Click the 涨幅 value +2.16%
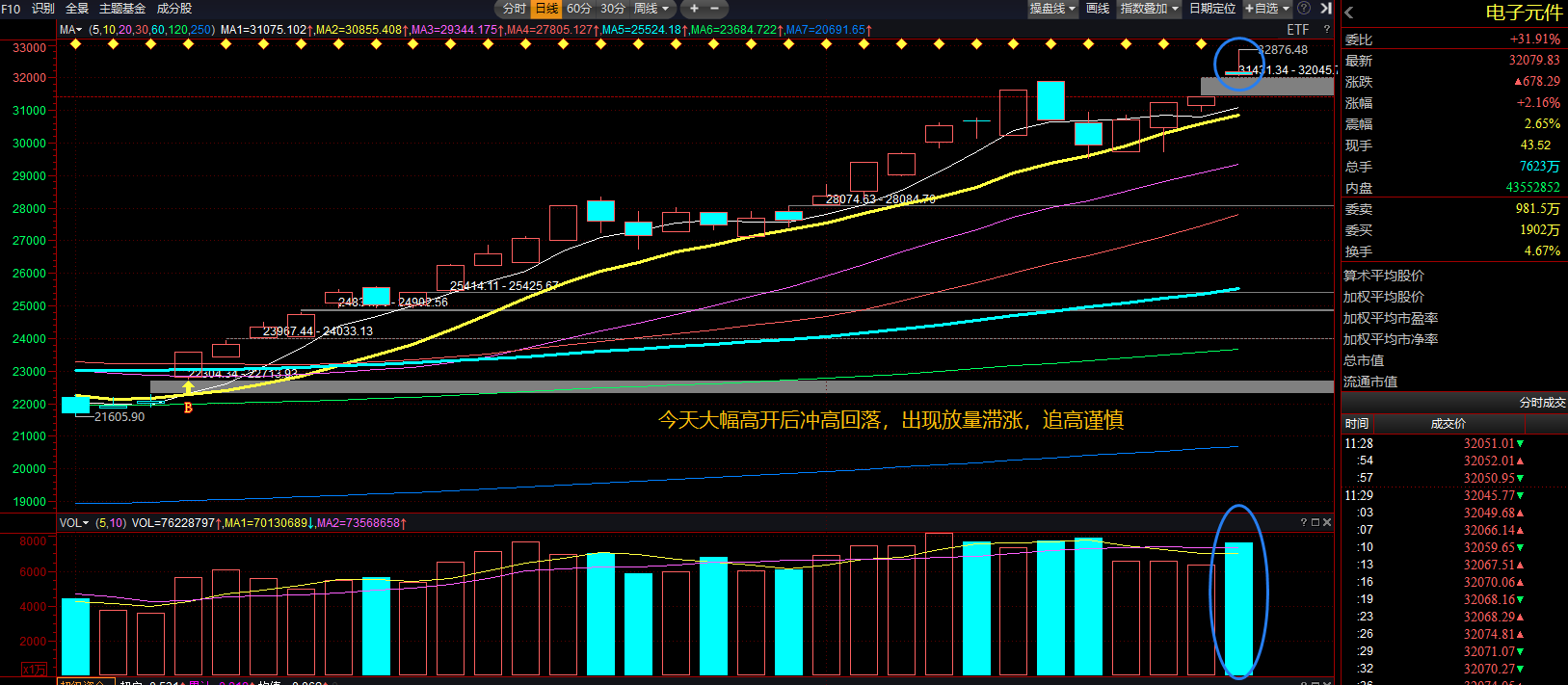 click(x=1538, y=103)
